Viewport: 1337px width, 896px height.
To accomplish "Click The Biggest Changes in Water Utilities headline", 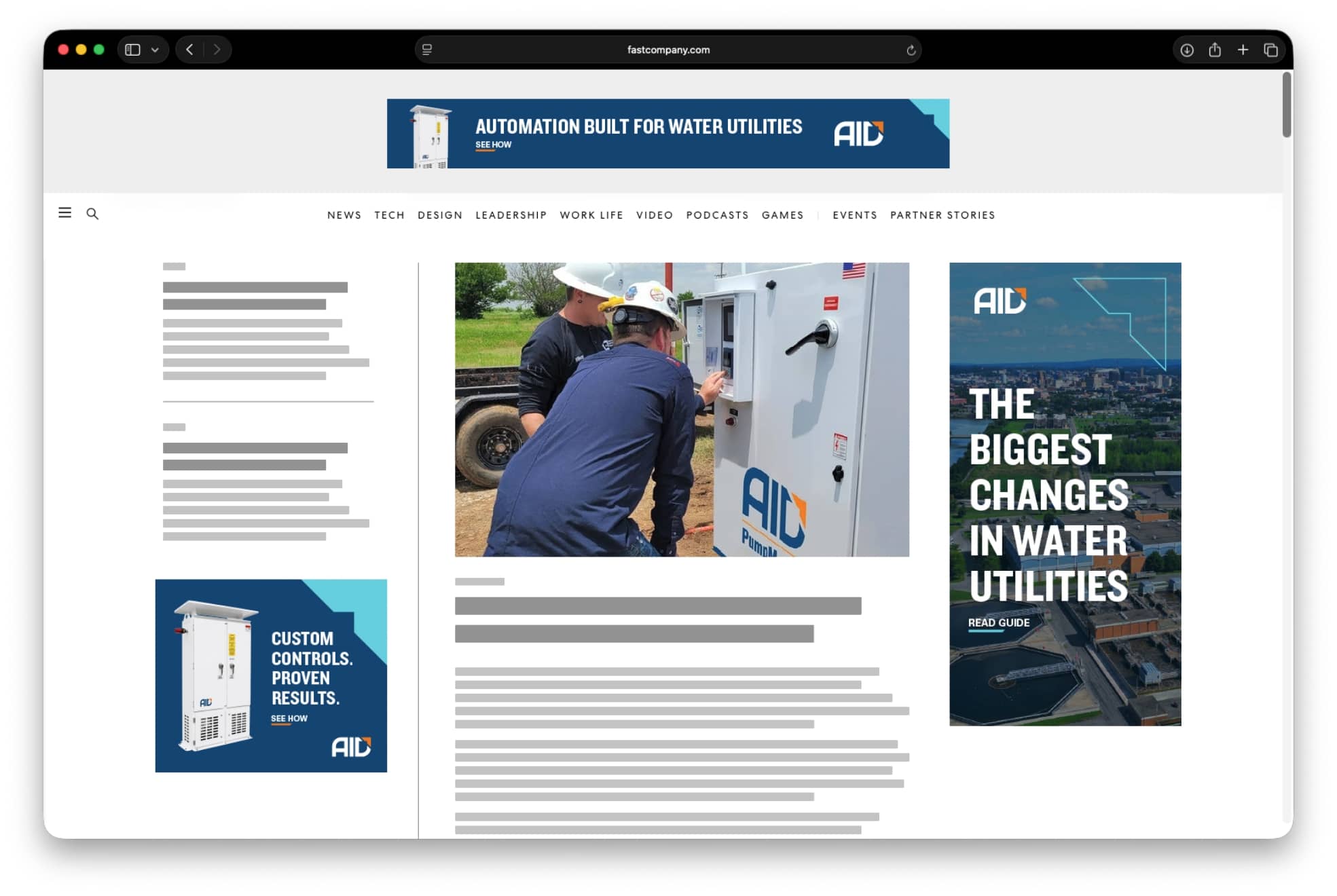I will [x=1048, y=495].
